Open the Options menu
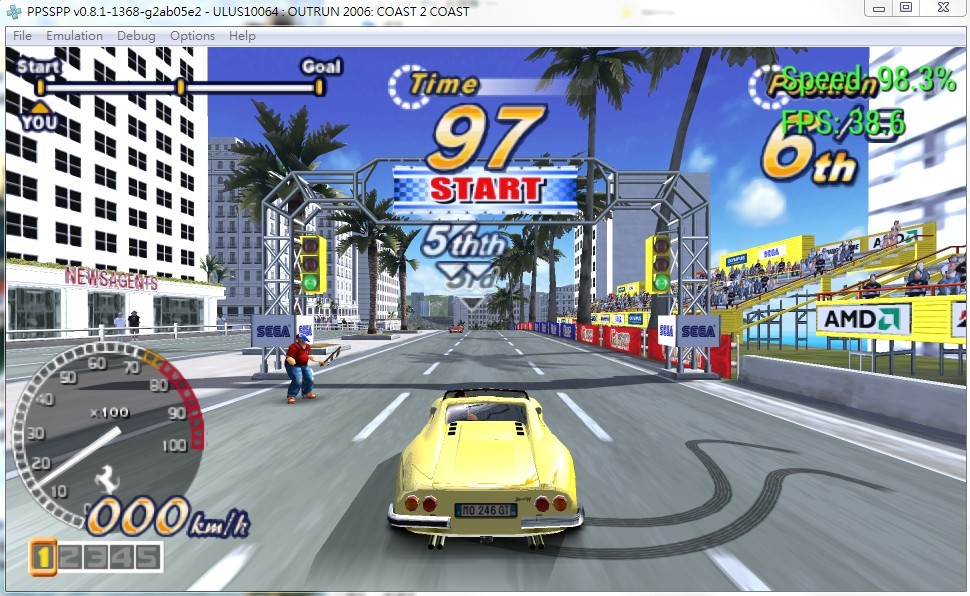Viewport: 970px width, 596px height. [192, 36]
